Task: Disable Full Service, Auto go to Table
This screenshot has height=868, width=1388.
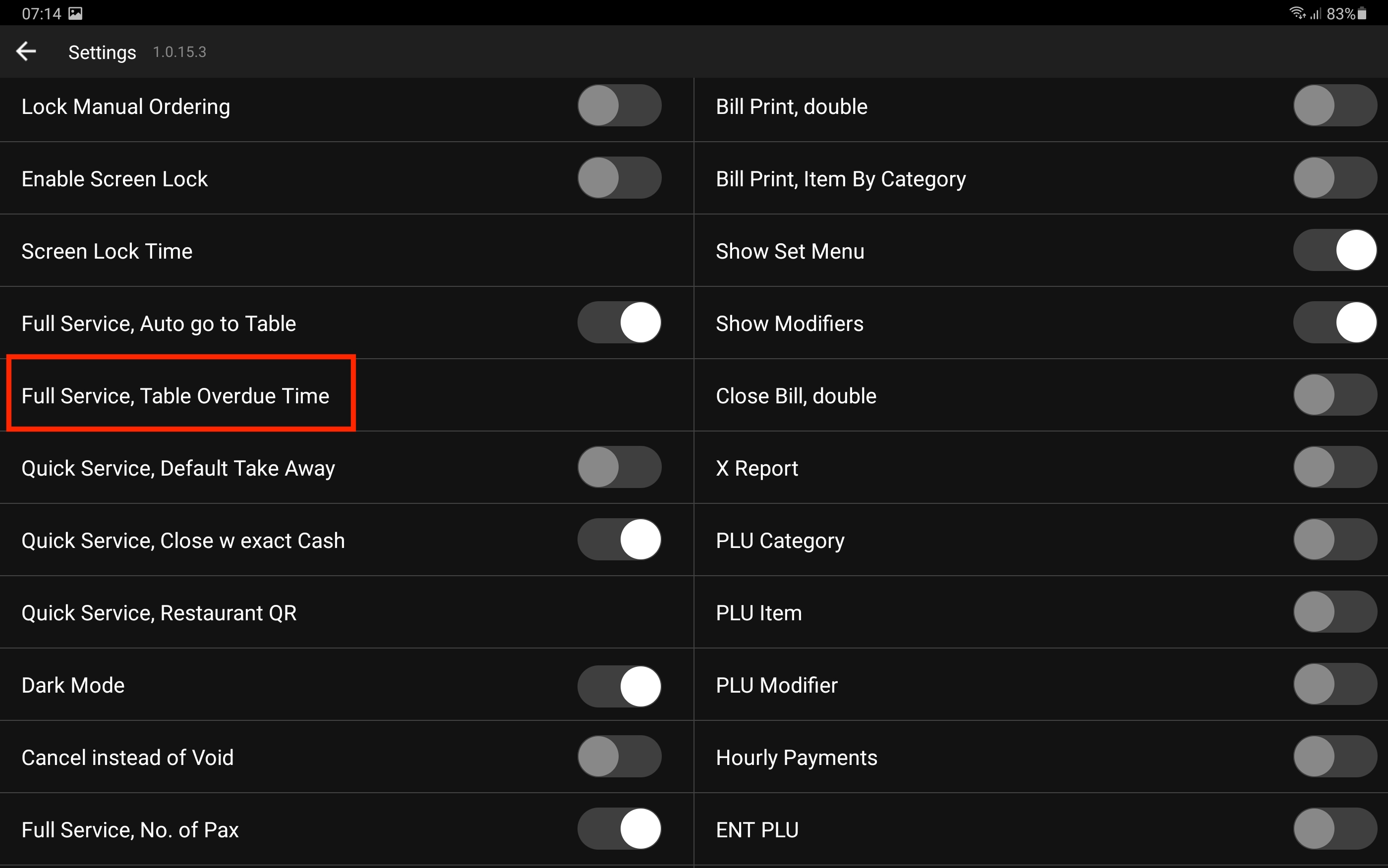Action: tap(619, 323)
